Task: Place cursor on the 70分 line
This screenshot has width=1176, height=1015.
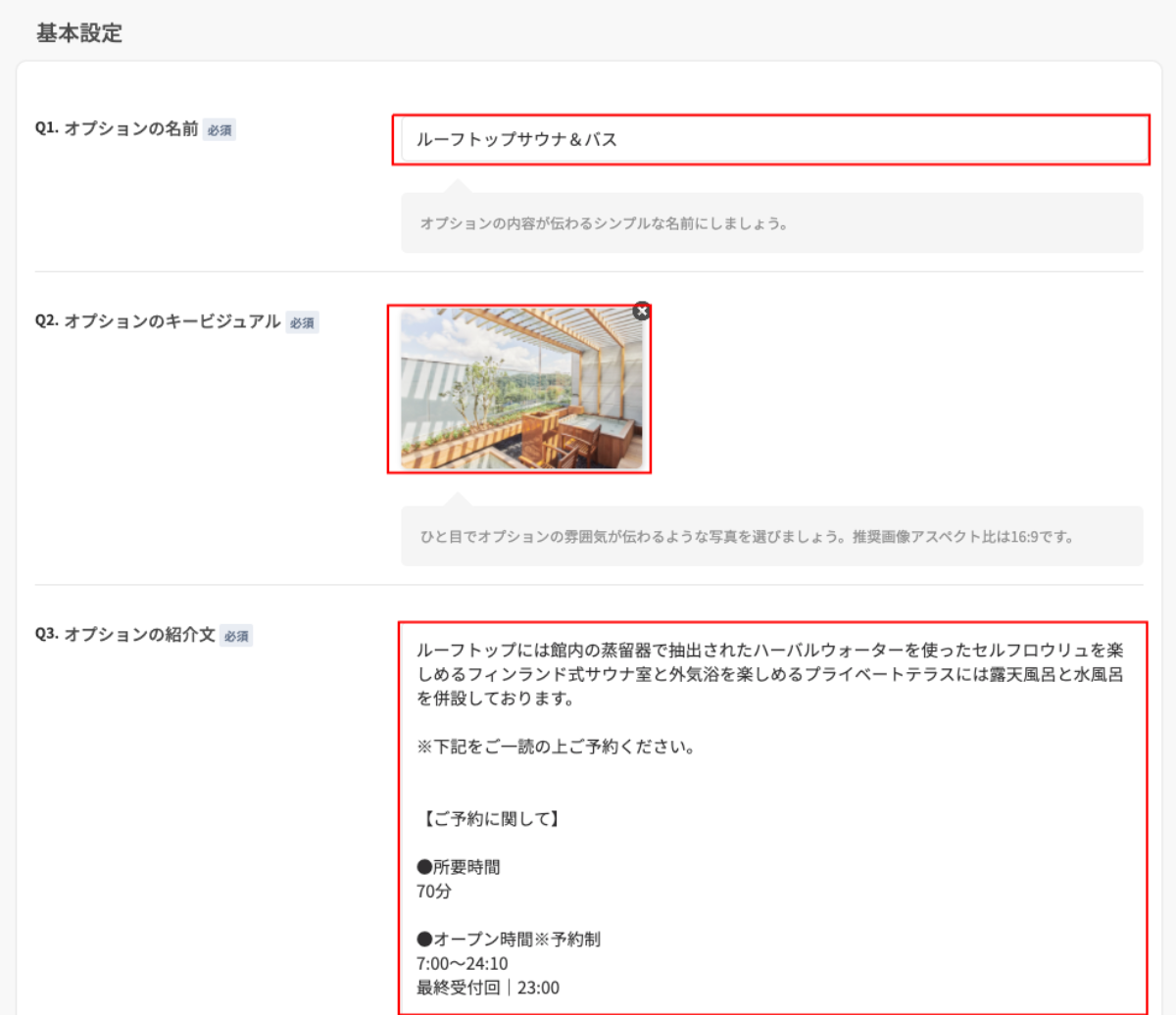Action: (434, 892)
